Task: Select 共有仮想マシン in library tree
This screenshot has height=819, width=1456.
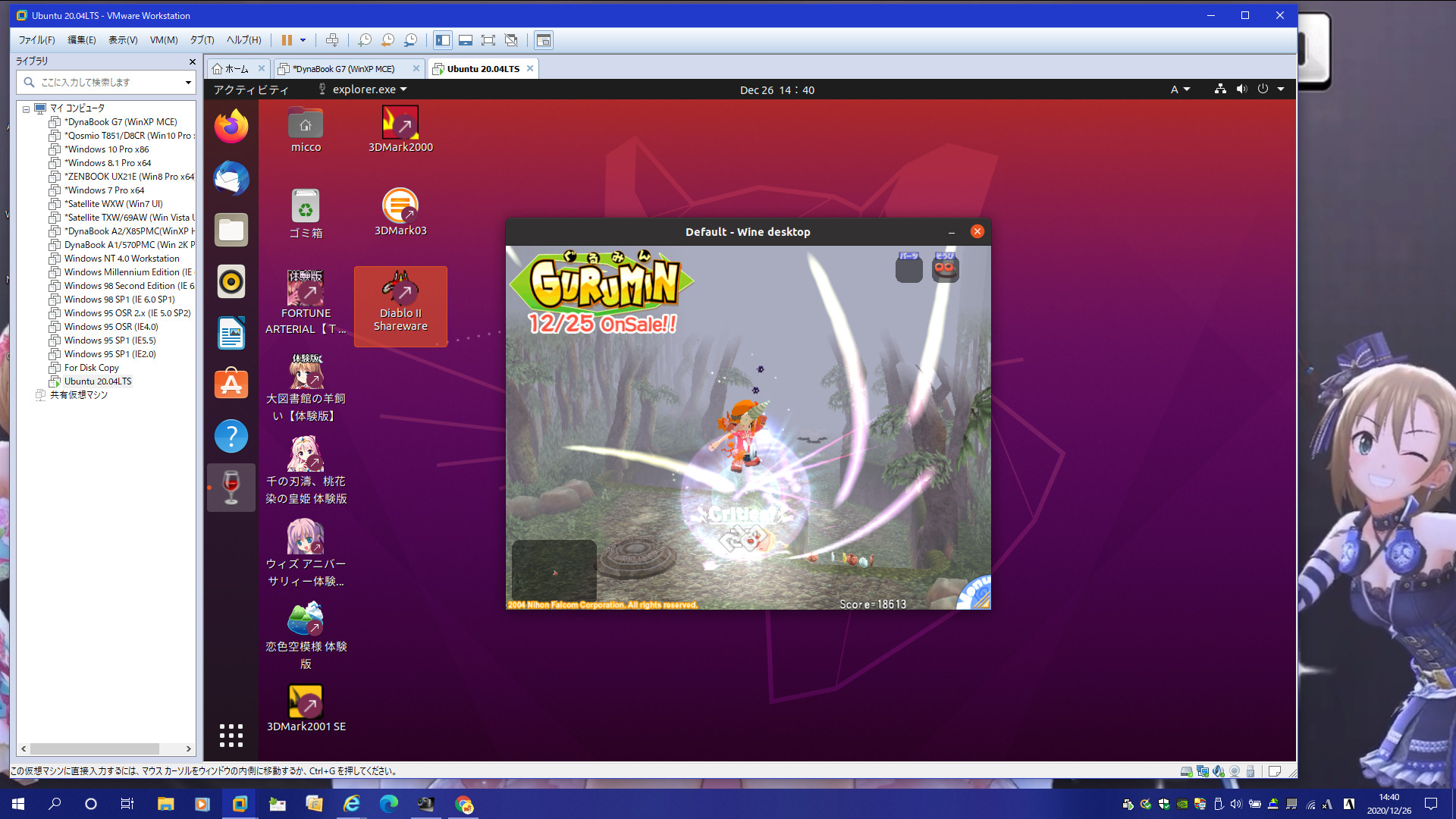Action: (78, 395)
